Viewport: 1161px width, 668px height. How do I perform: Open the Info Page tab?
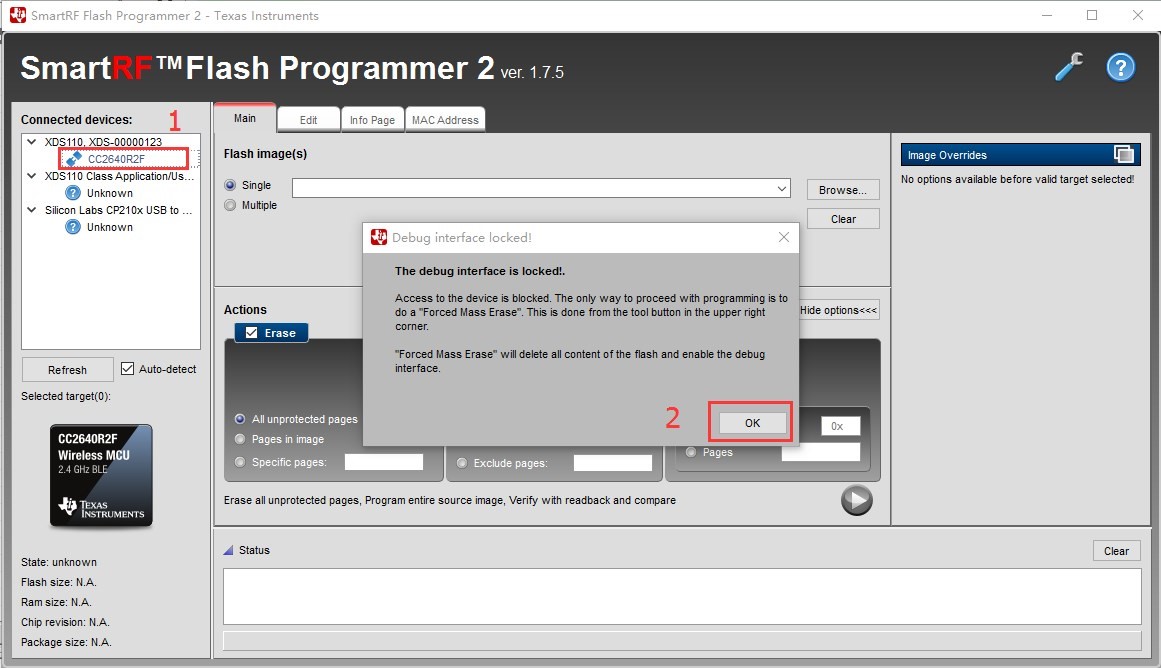point(372,120)
